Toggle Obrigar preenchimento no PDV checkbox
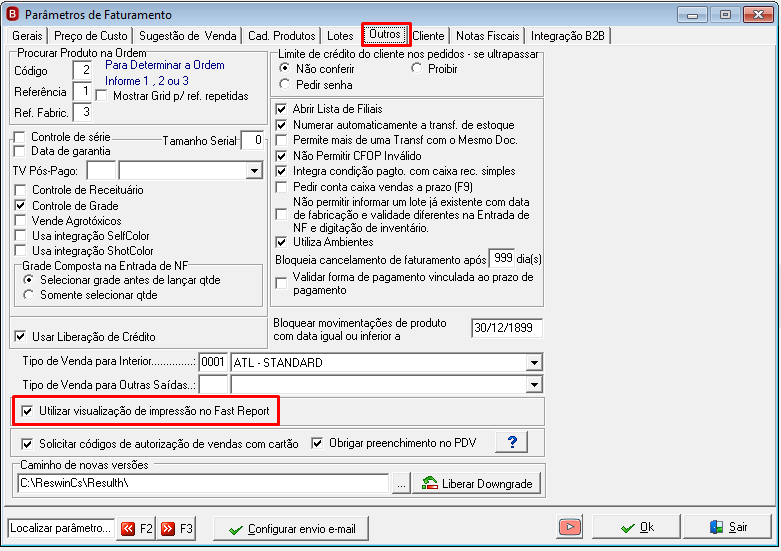Image resolution: width=781 pixels, height=551 pixels. 317,443
